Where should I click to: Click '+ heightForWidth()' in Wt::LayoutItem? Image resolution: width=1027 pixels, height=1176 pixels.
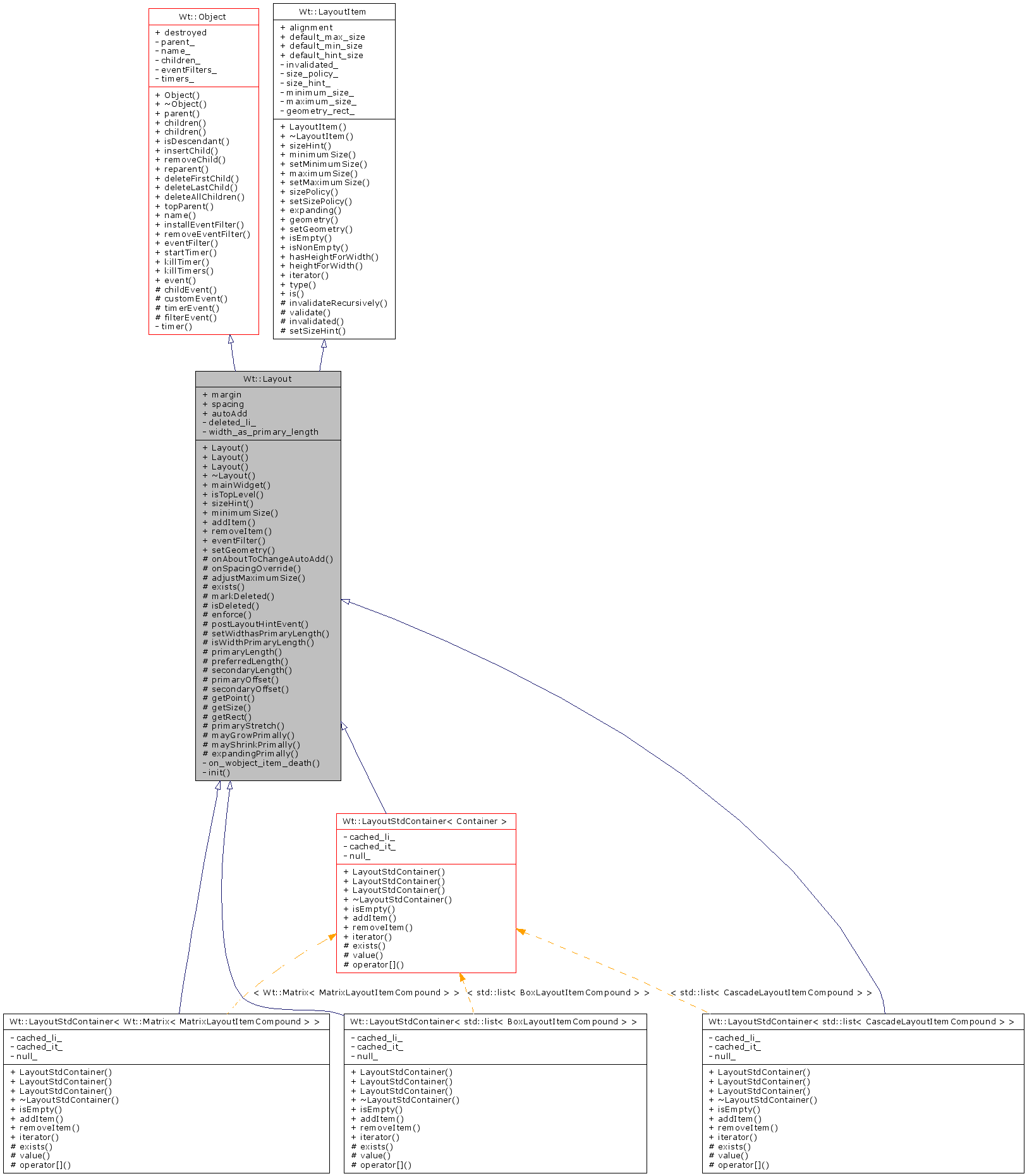322,266
